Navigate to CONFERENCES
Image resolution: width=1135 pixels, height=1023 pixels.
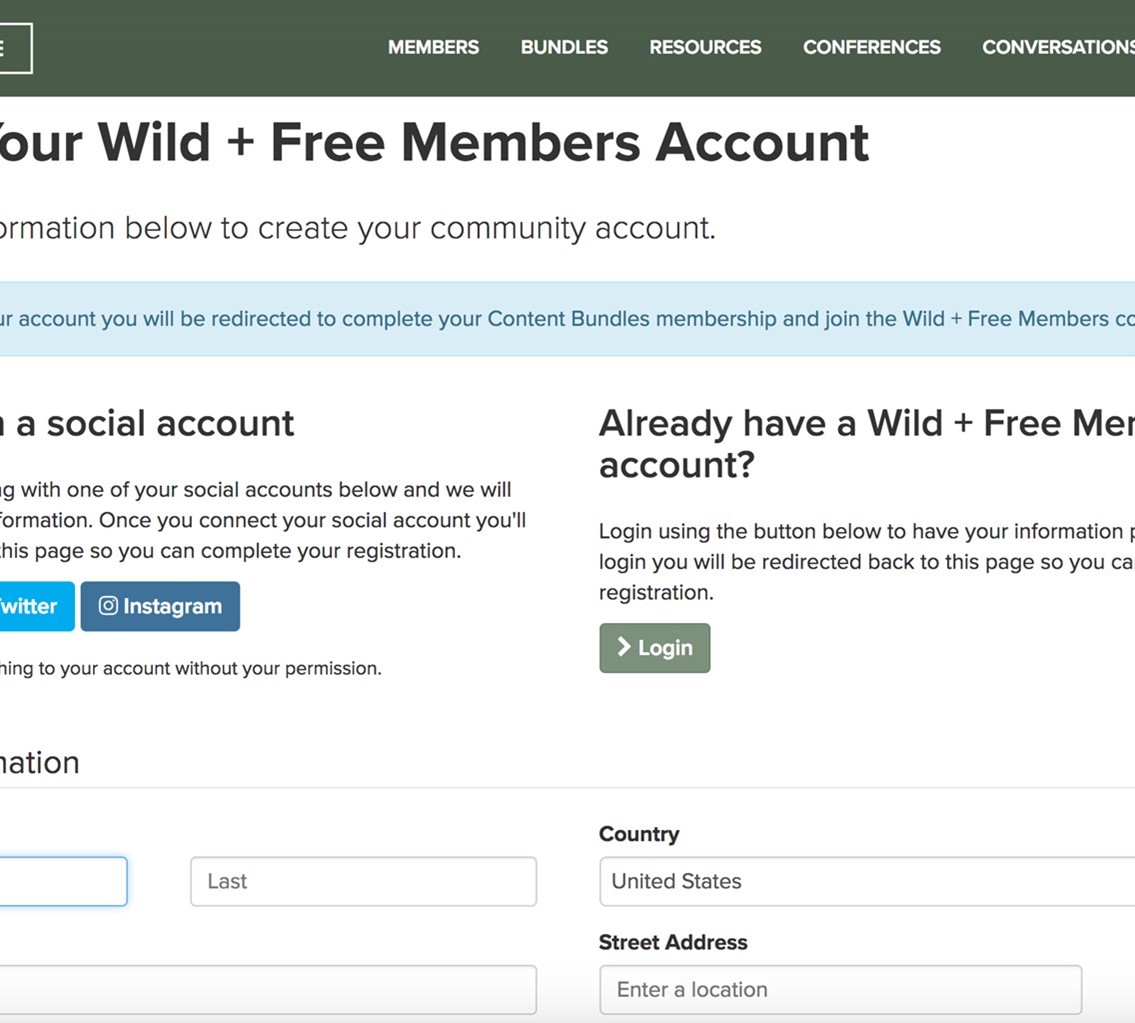pyautogui.click(x=871, y=47)
